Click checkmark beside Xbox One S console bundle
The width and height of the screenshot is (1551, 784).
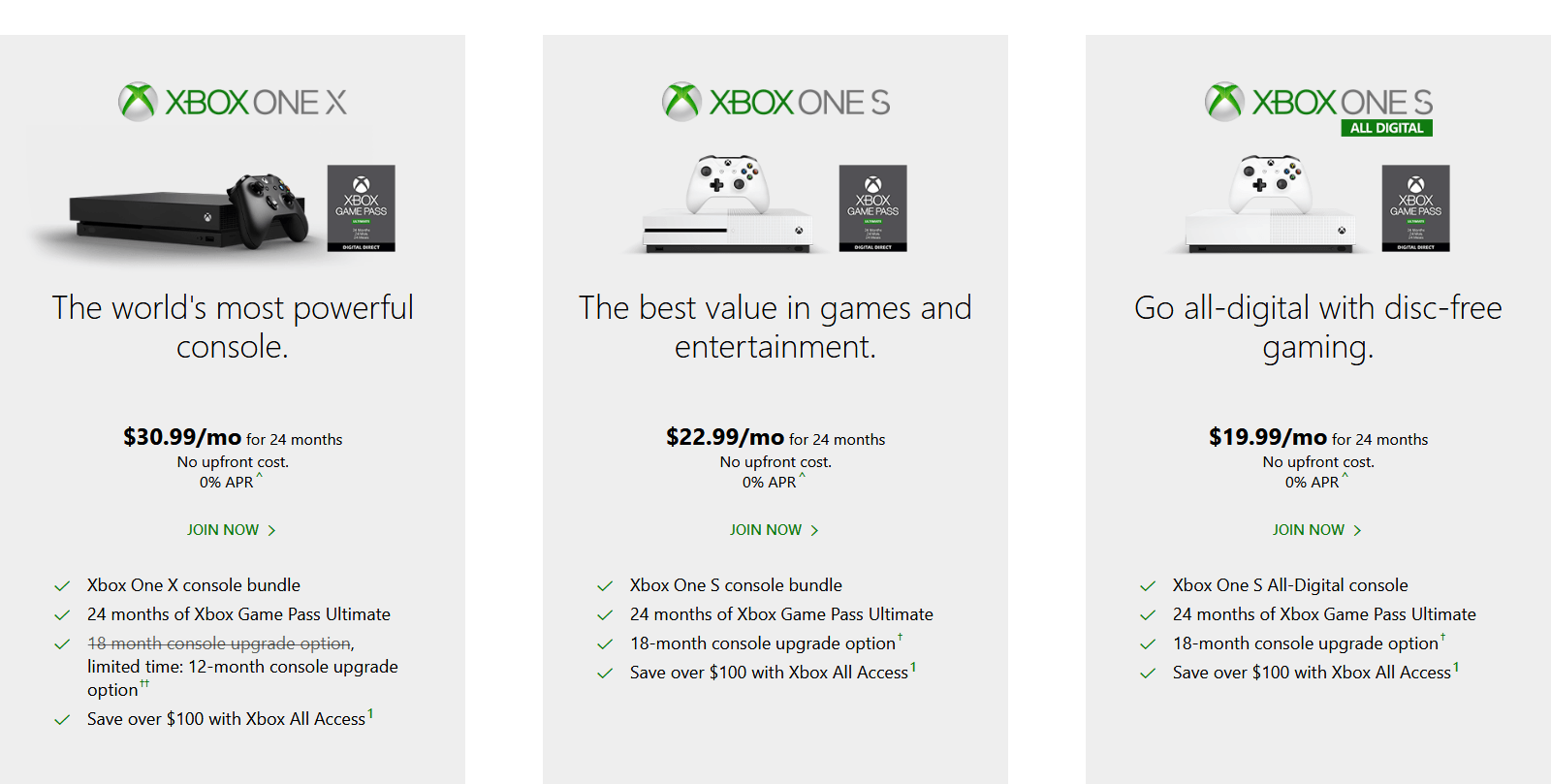tap(605, 586)
